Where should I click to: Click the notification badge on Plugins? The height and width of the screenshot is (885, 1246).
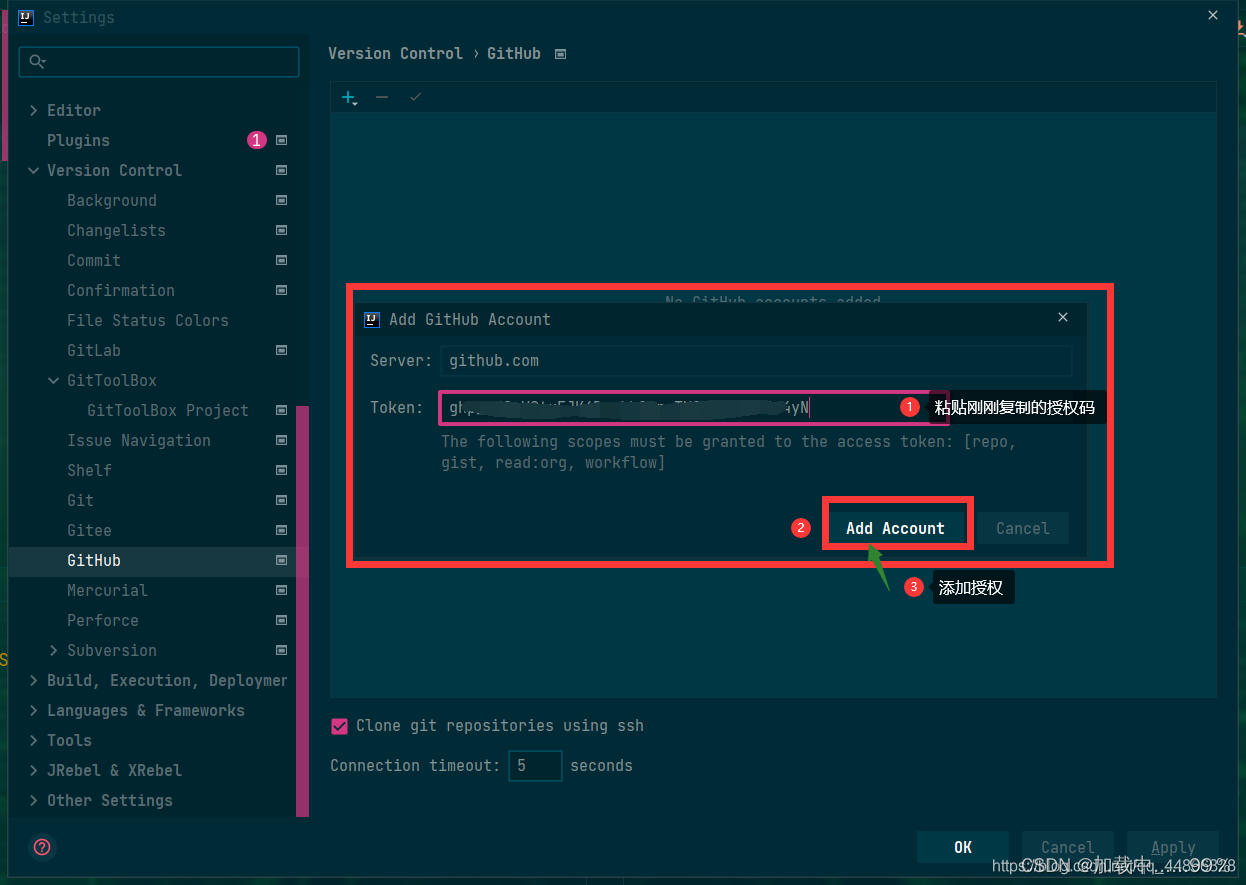[x=256, y=140]
